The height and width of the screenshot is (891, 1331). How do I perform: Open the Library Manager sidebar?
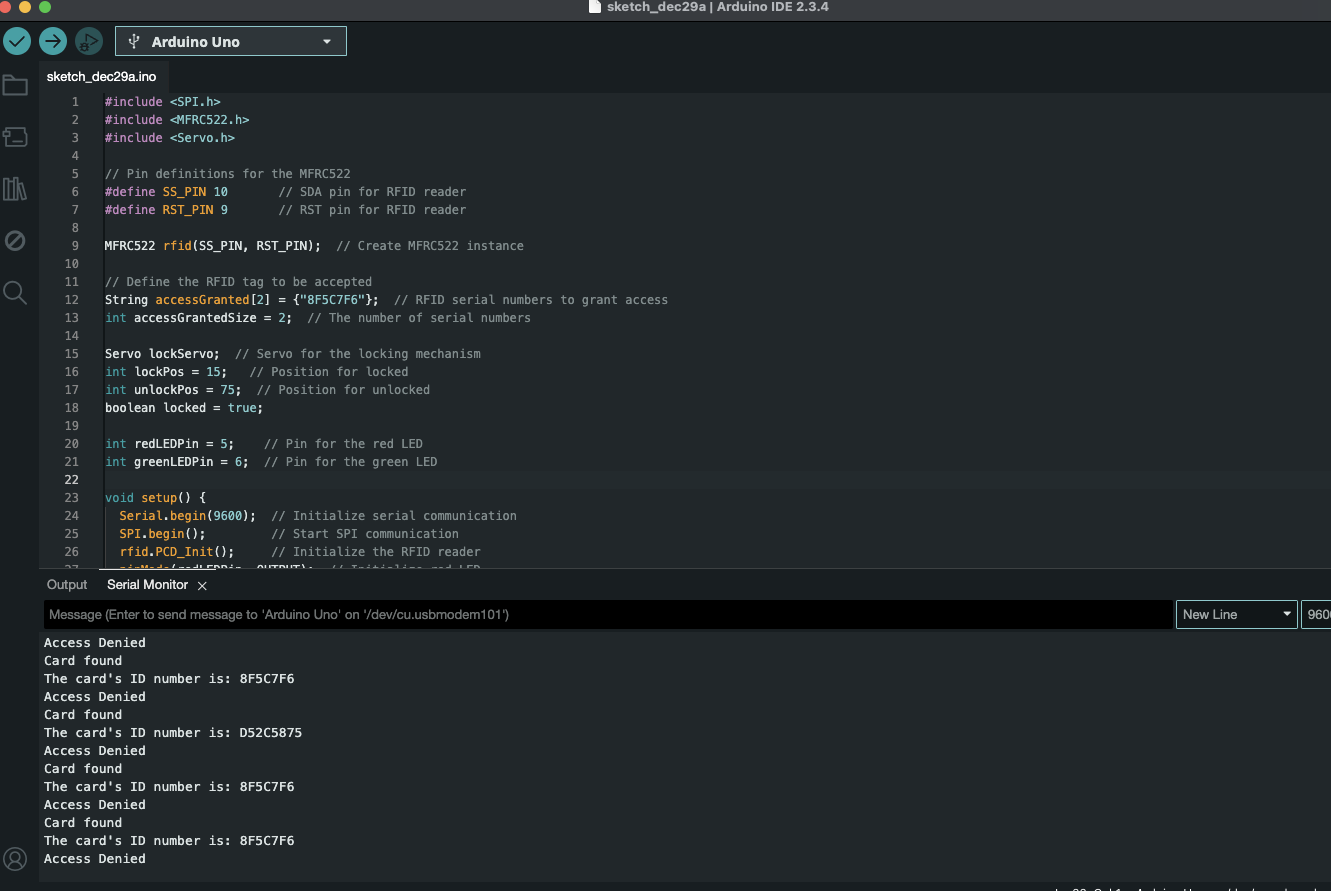pyautogui.click(x=15, y=189)
